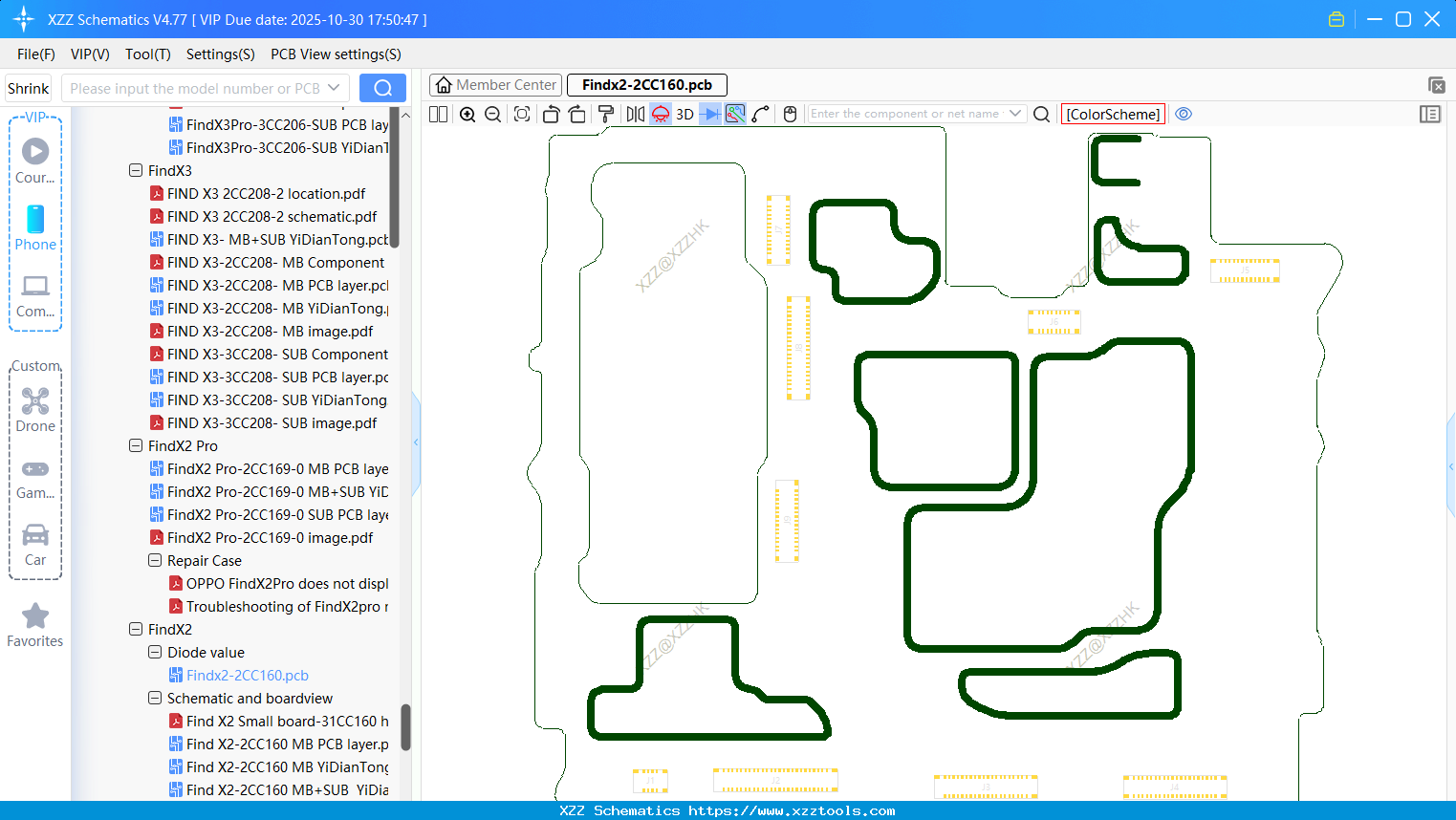Select the Car category

coord(35,545)
